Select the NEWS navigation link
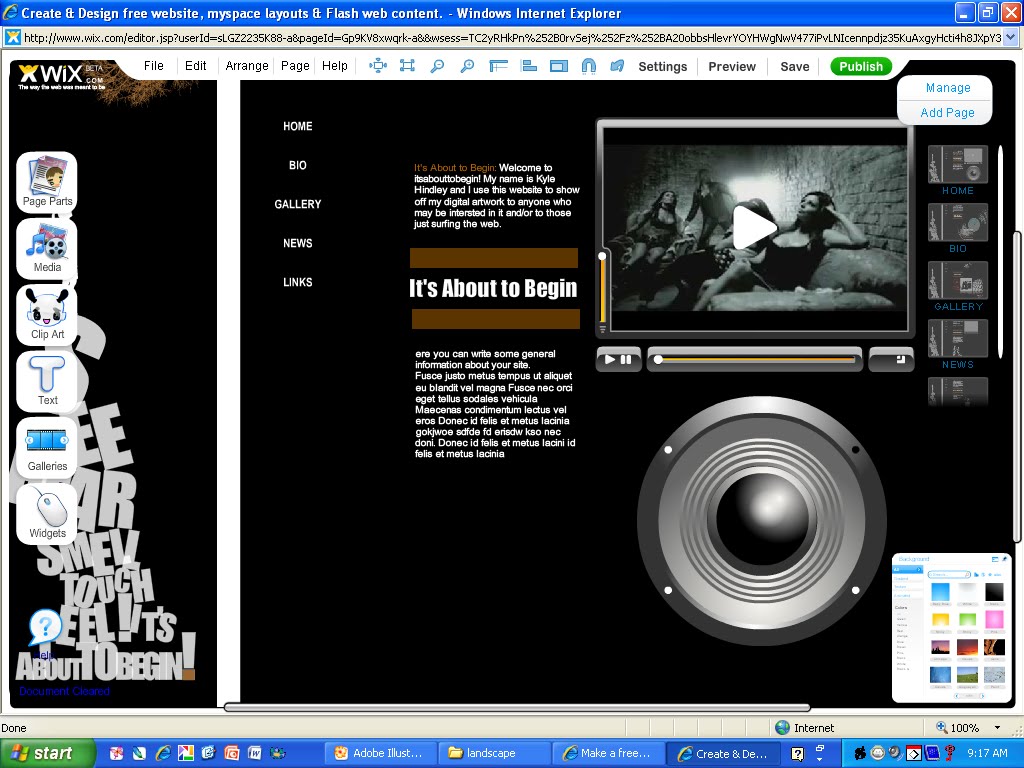The width and height of the screenshot is (1024, 768). click(x=298, y=243)
